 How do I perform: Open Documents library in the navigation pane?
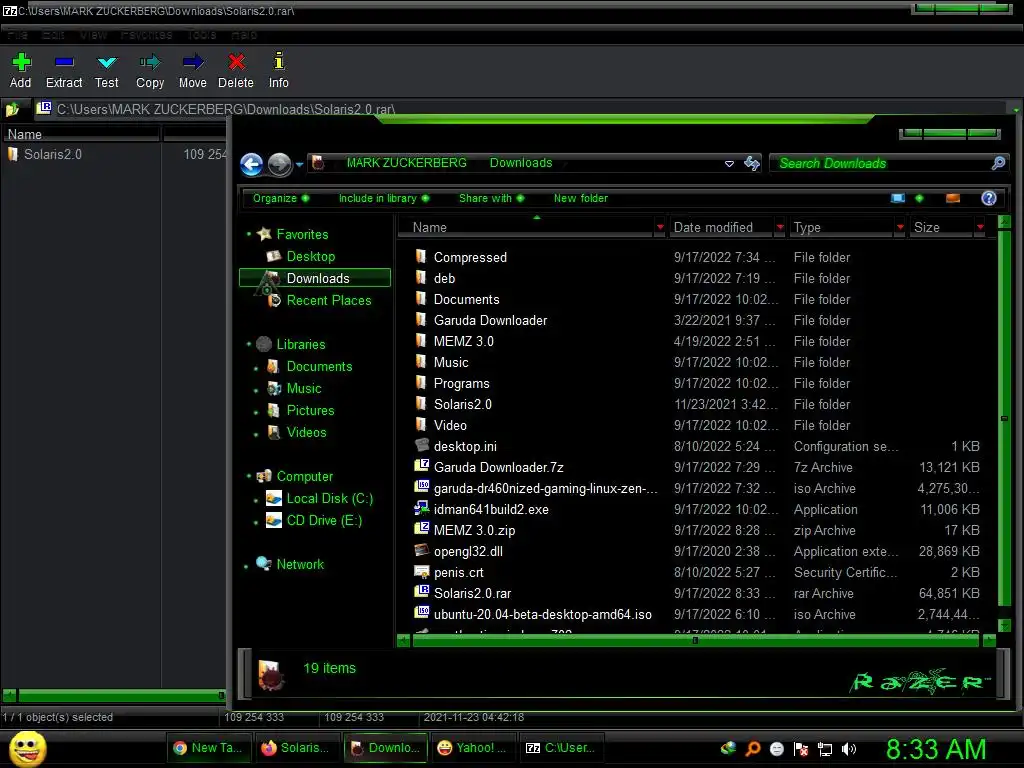tap(319, 366)
